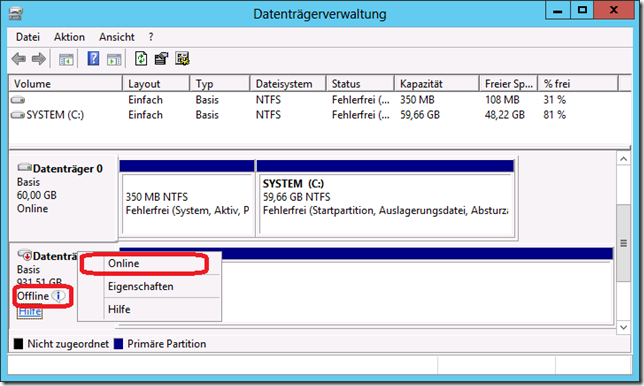Screen dimensions: 644x386
Task: Sort by the Status column header
Action: (x=360, y=84)
